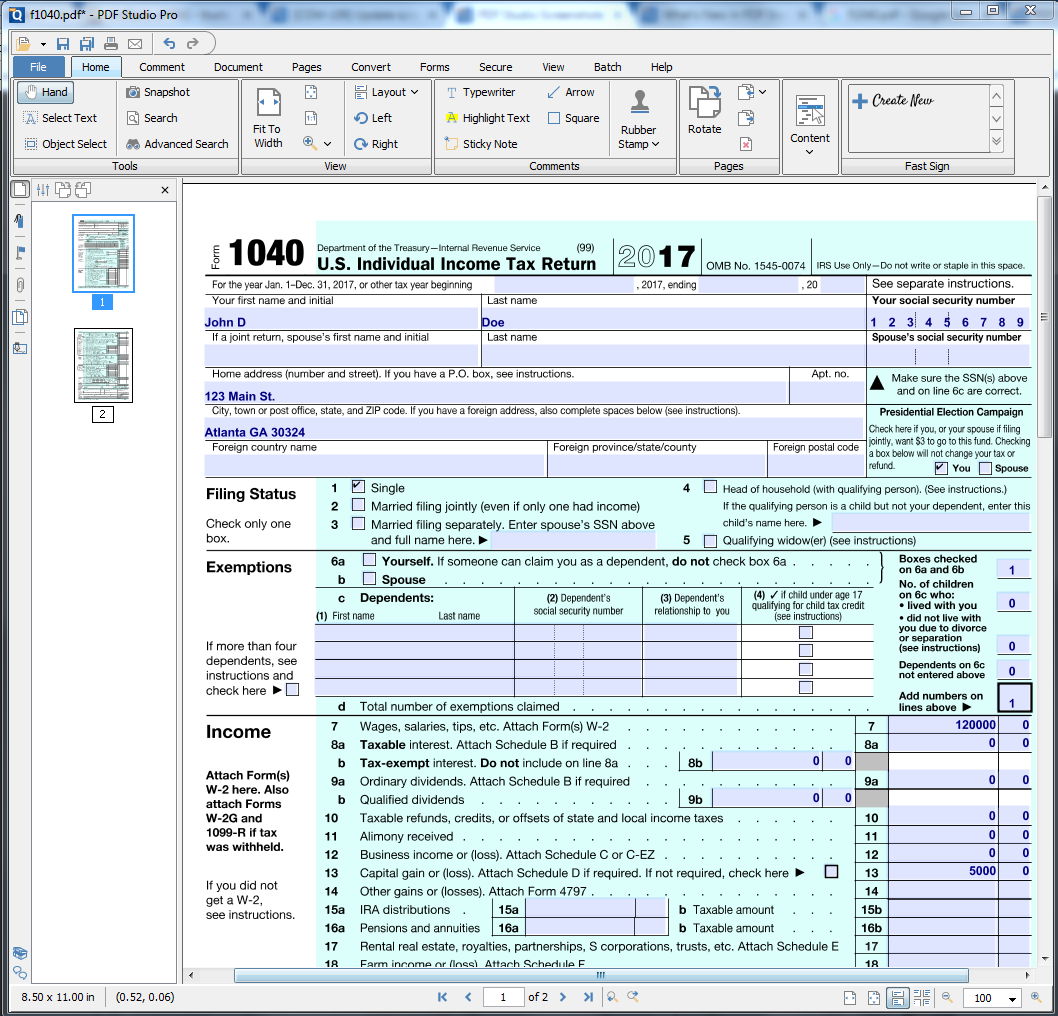This screenshot has height=1016, width=1058.
Task: Click the Rotate pages button
Action: coord(704,111)
